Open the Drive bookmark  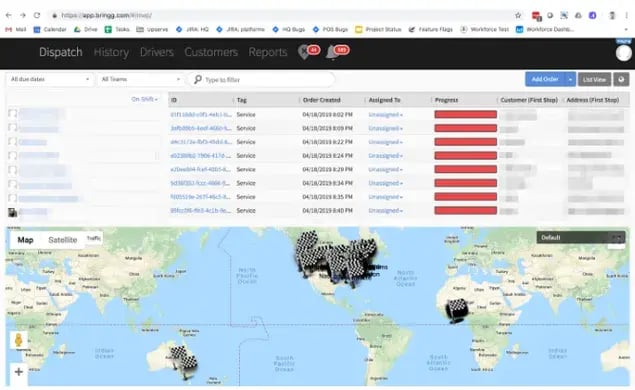click(x=85, y=30)
